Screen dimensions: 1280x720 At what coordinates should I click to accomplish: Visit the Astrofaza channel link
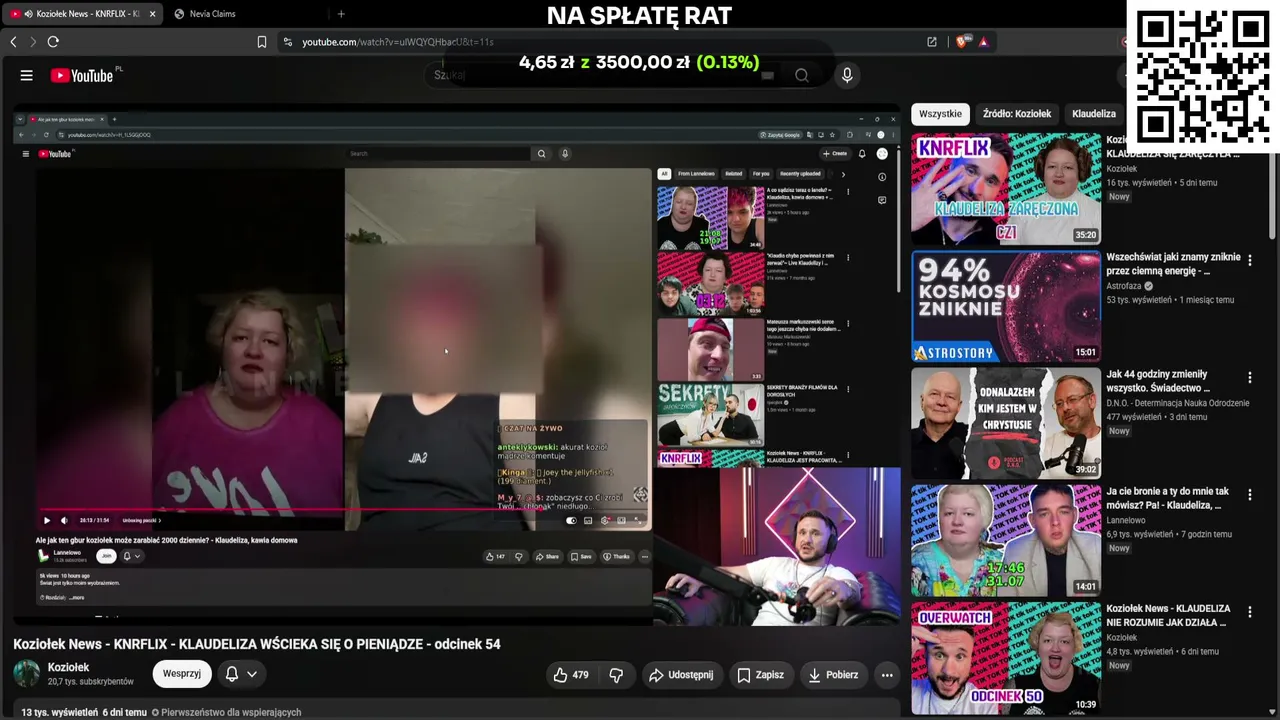pyautogui.click(x=1125, y=286)
